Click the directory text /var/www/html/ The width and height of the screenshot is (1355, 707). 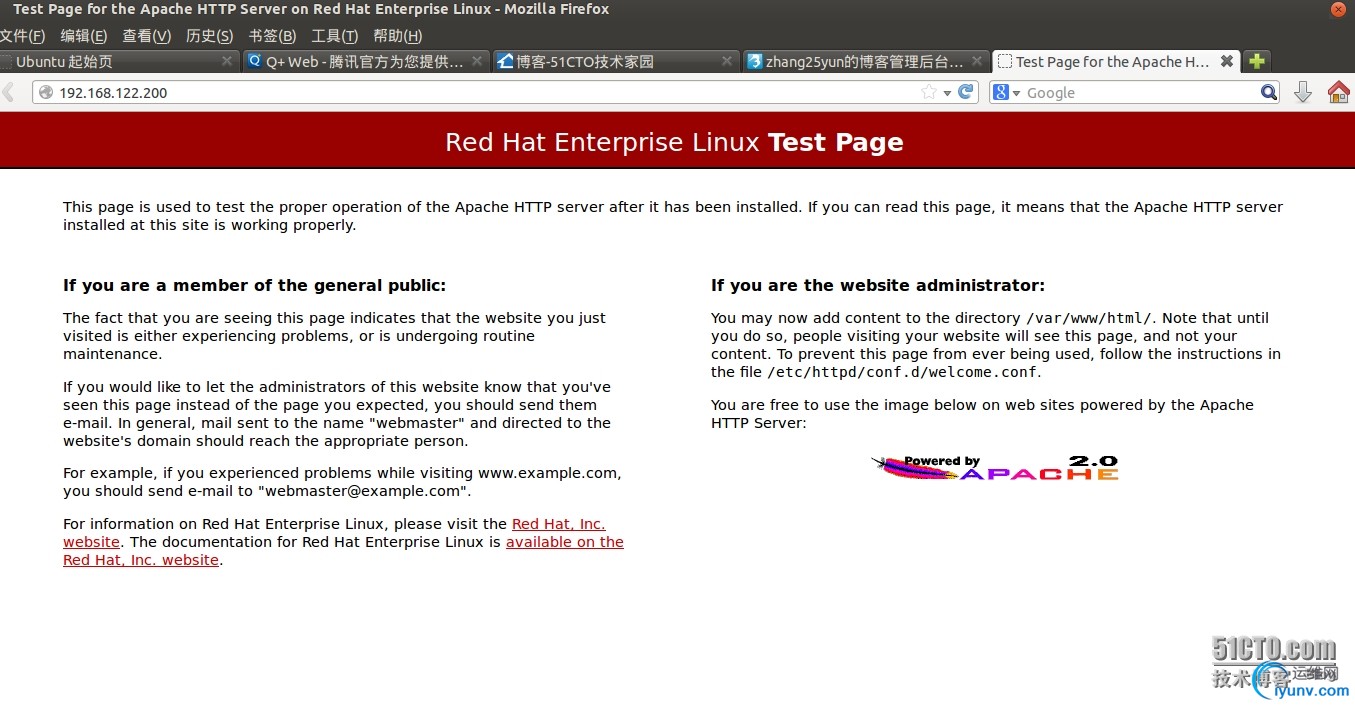1089,318
